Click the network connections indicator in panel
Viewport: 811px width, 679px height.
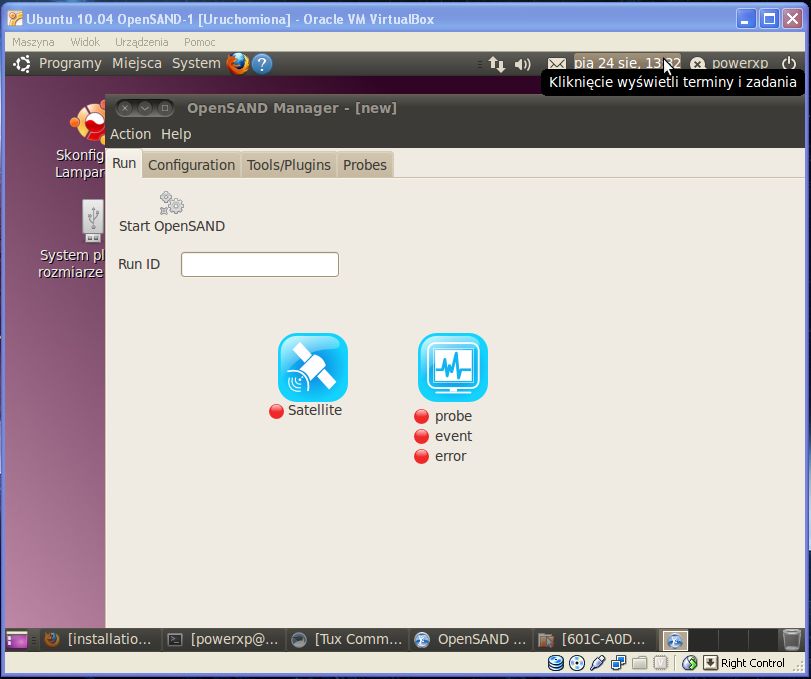[x=497, y=64]
